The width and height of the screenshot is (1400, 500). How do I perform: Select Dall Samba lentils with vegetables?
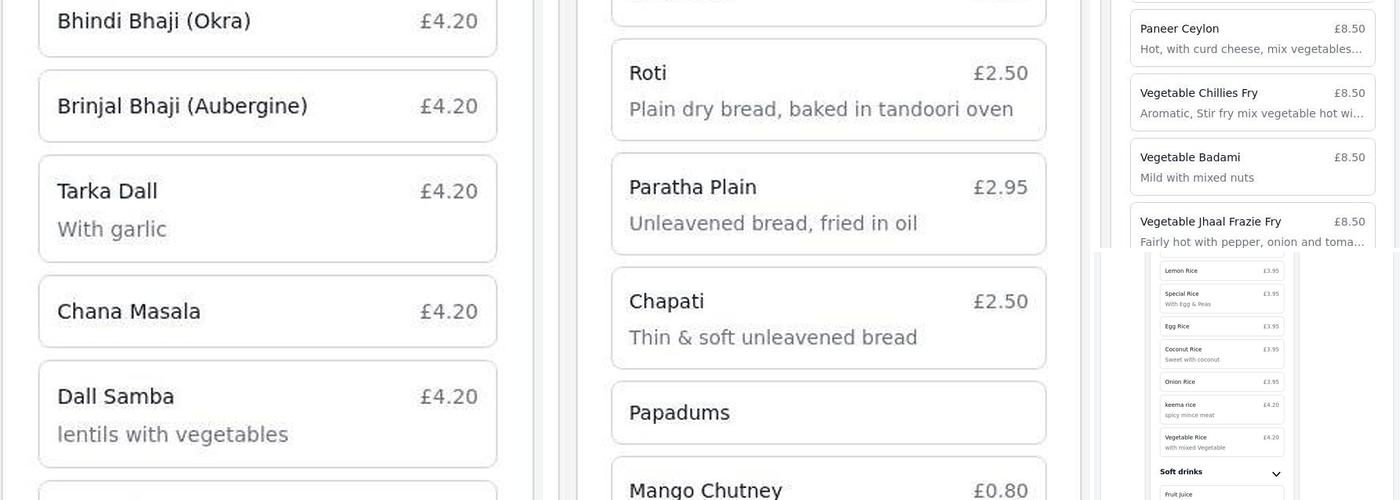point(267,414)
